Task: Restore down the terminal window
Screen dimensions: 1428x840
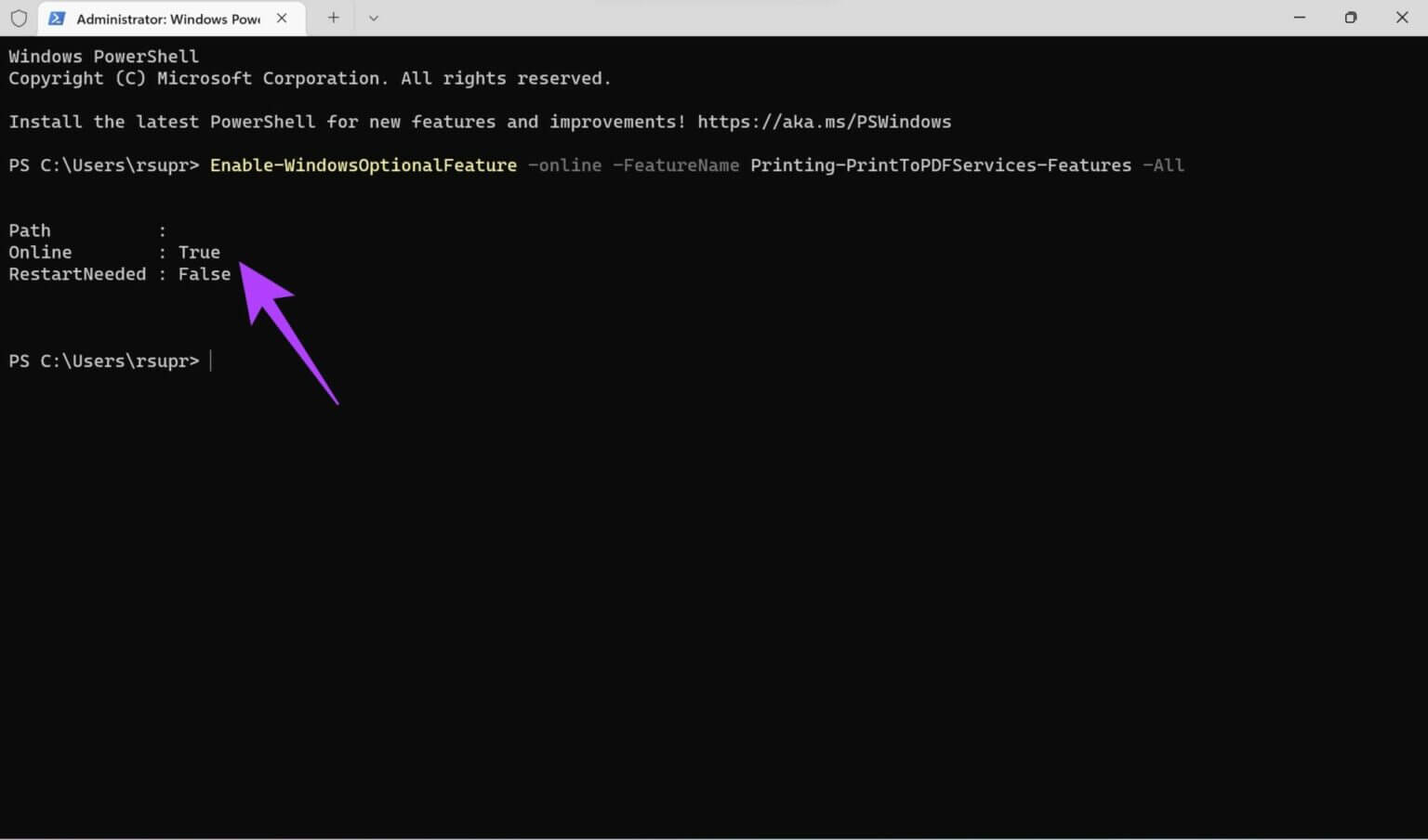Action: tap(1351, 18)
